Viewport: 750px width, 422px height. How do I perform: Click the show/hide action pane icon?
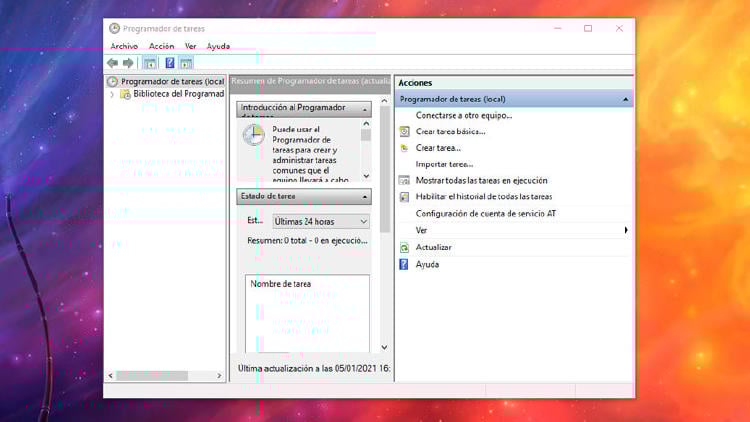pos(186,63)
